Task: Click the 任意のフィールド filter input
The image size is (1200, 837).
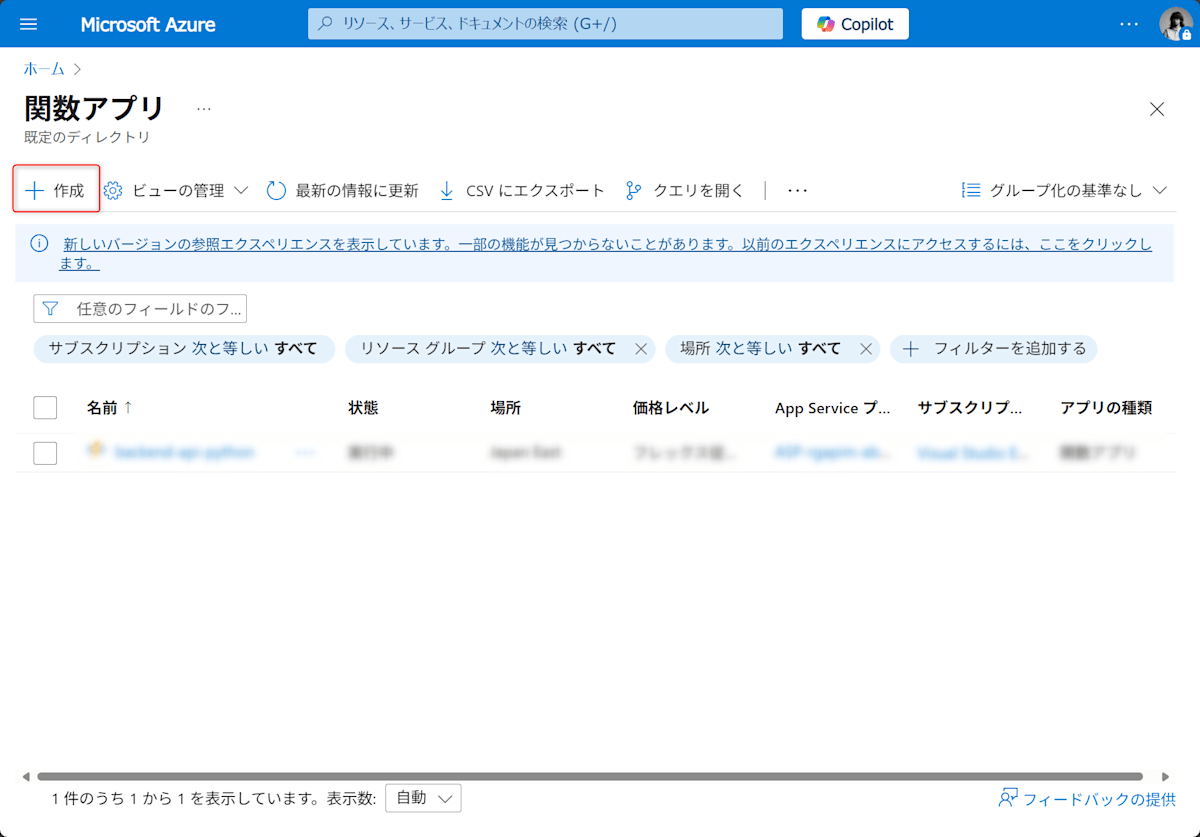Action: (x=140, y=309)
